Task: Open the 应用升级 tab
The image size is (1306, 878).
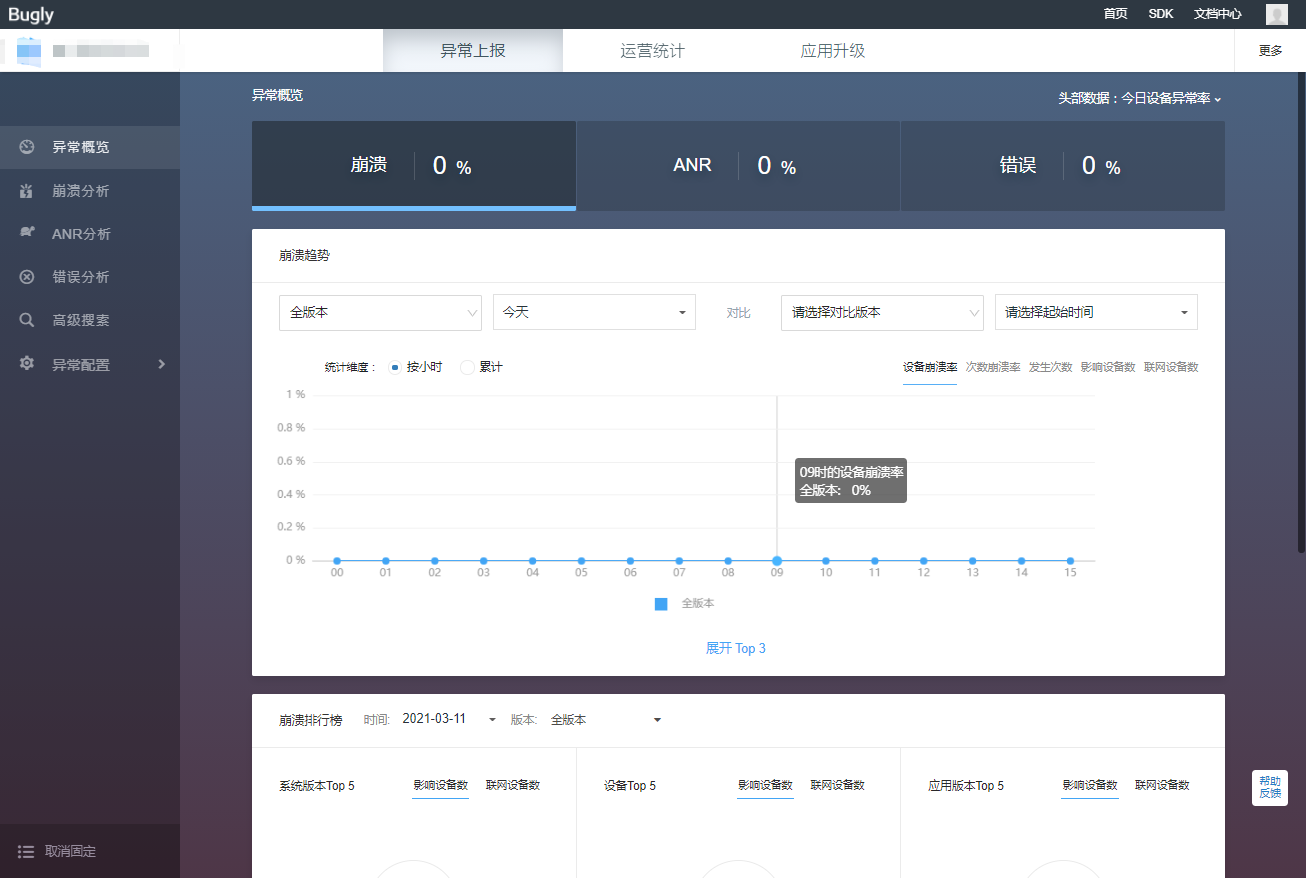Action: (832, 50)
